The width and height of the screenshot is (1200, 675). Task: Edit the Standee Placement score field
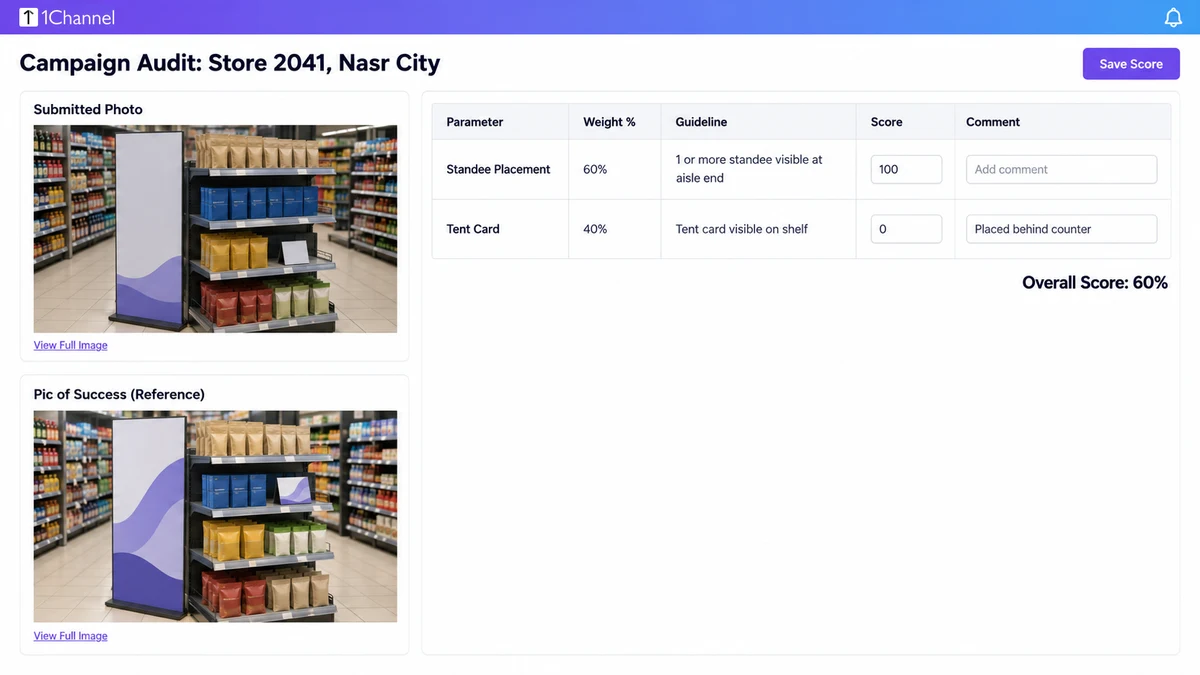pos(906,169)
